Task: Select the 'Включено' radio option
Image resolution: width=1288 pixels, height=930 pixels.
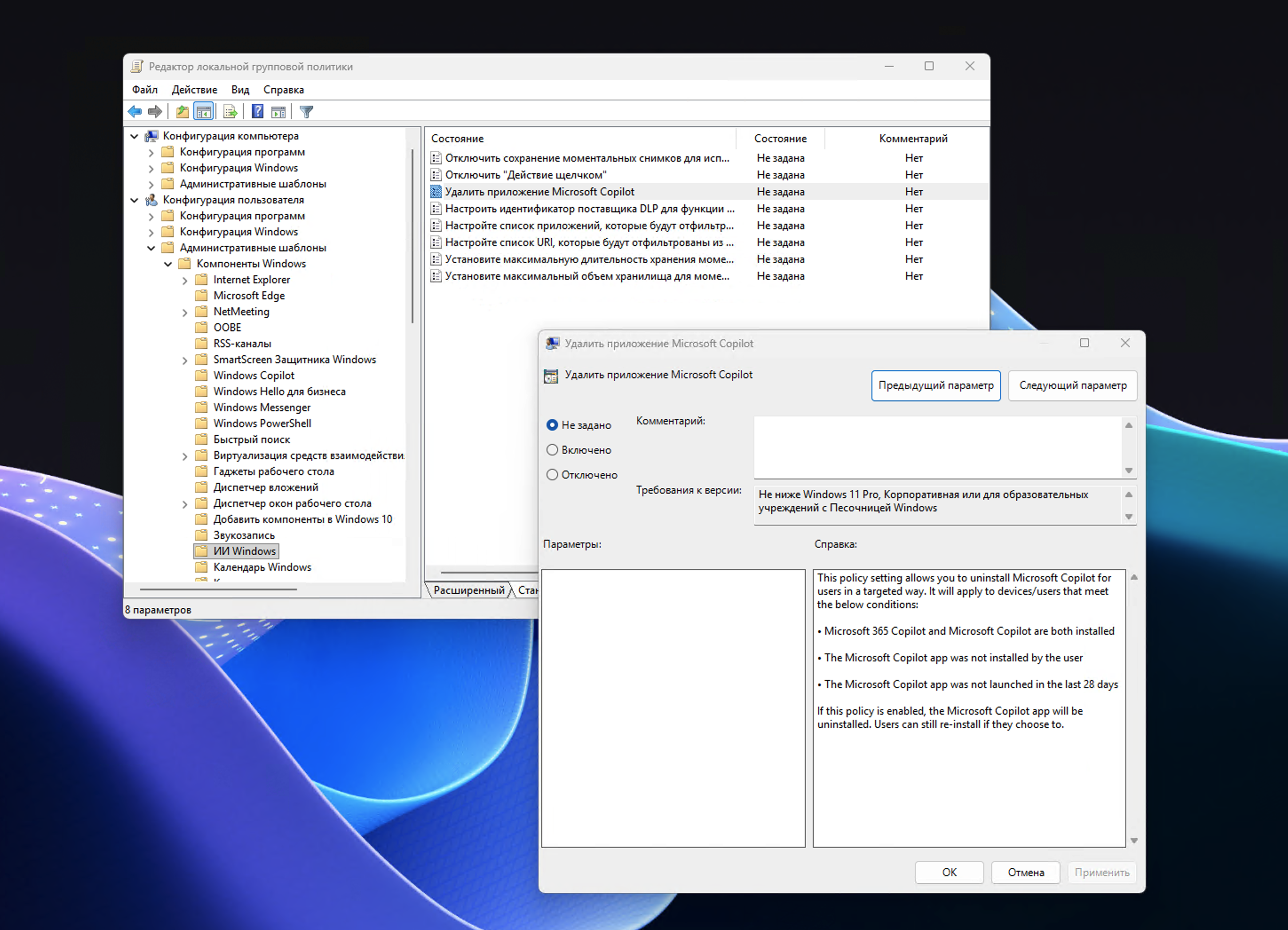Action: pos(552,450)
